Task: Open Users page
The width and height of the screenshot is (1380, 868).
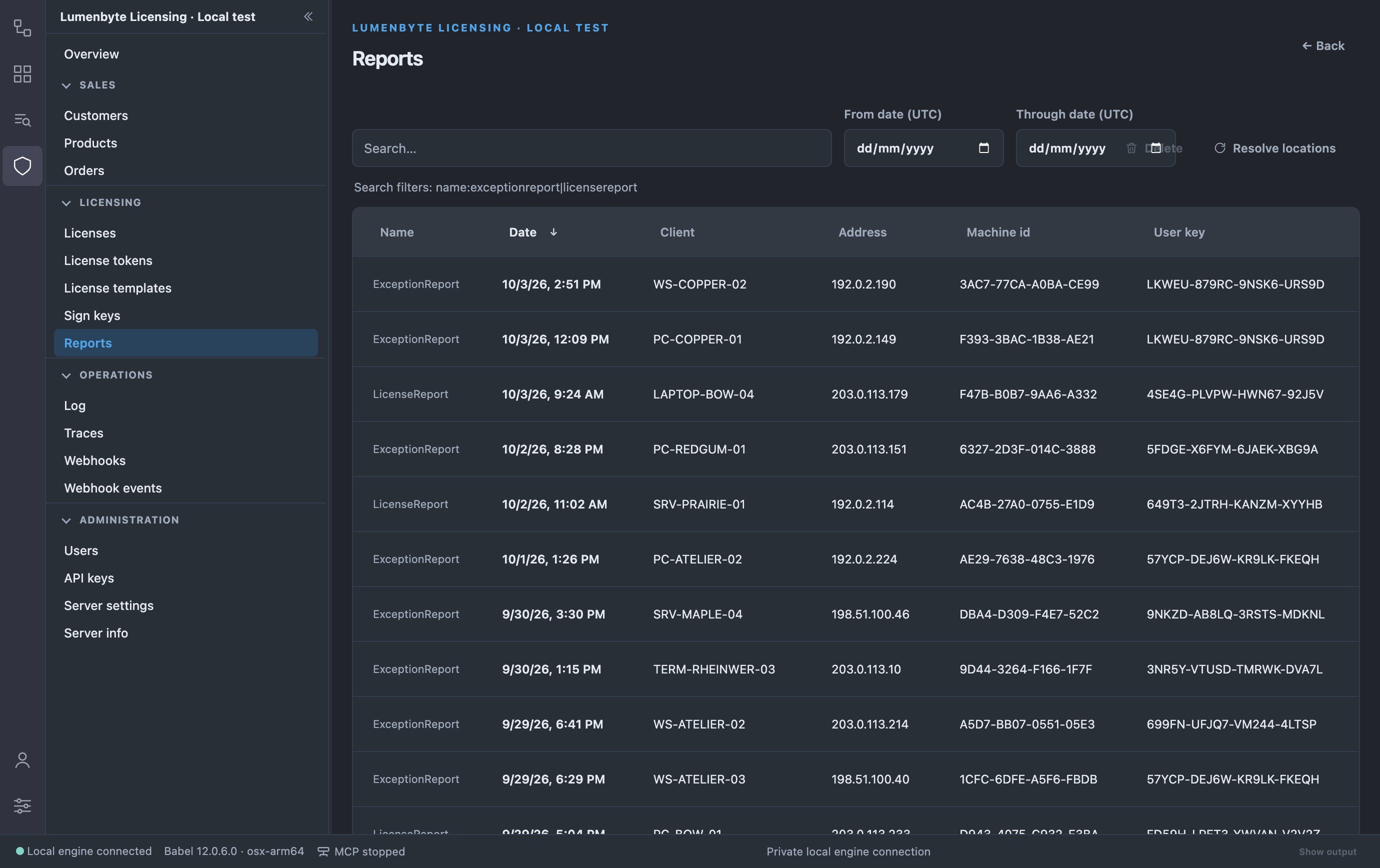Action: pyautogui.click(x=185, y=550)
